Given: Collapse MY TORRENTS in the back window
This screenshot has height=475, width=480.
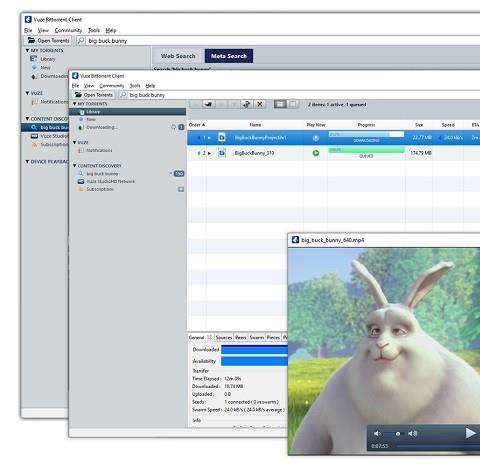Looking at the screenshot, I should pyautogui.click(x=27, y=50).
